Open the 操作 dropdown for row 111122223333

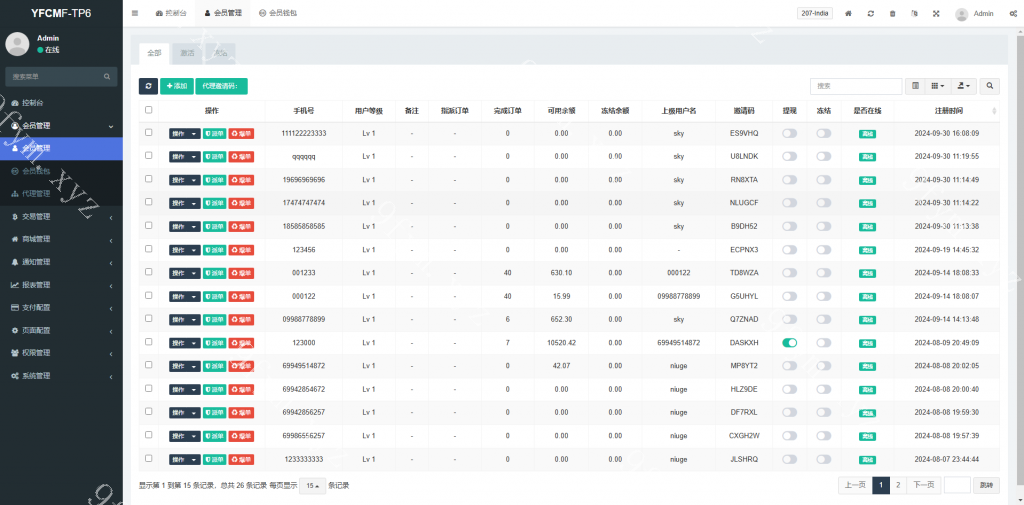(x=185, y=133)
